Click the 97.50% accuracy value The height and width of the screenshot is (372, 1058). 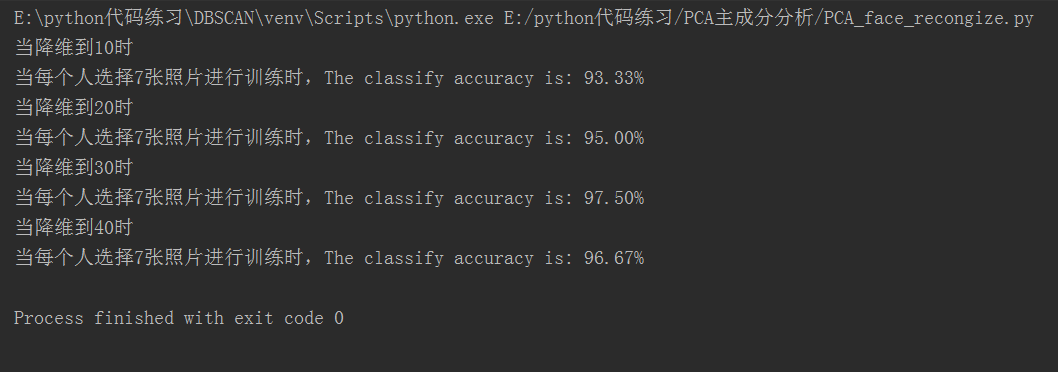tap(614, 198)
